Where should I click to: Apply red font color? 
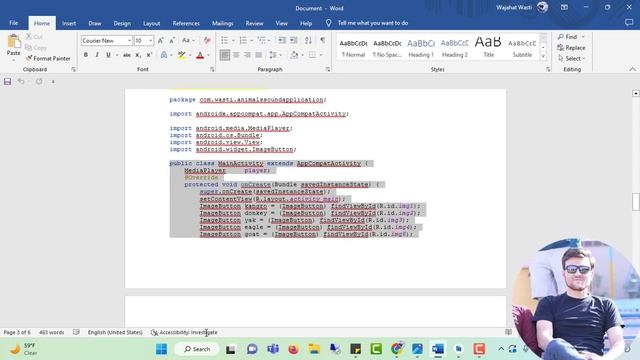200,55
